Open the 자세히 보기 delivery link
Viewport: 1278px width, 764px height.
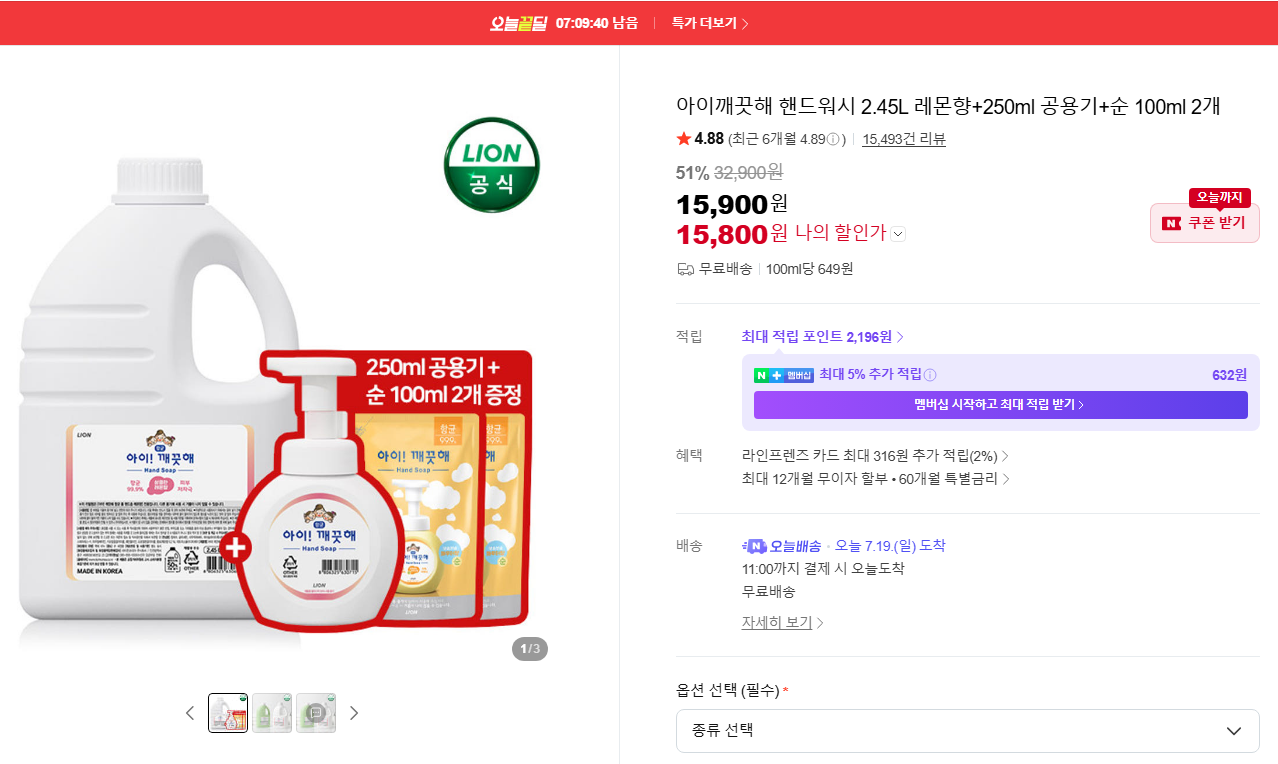[782, 622]
